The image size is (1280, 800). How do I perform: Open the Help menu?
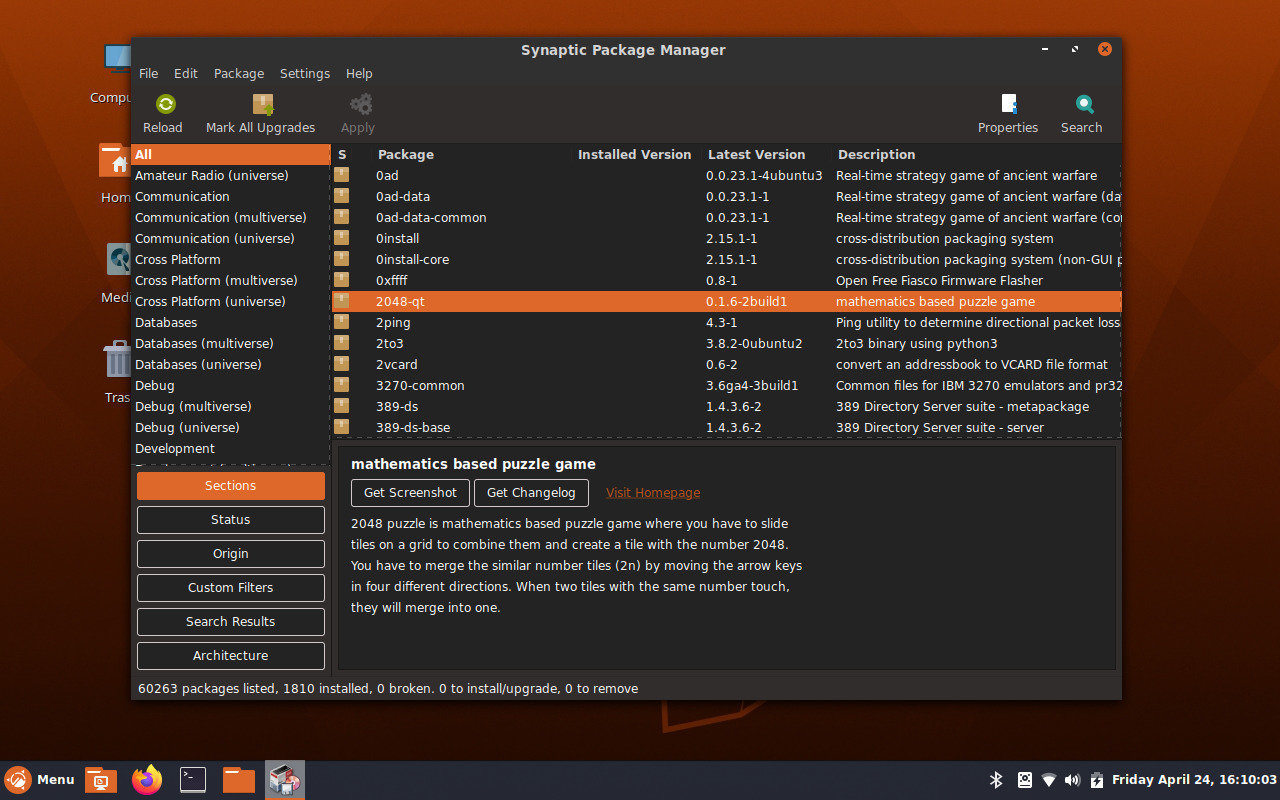(x=359, y=73)
